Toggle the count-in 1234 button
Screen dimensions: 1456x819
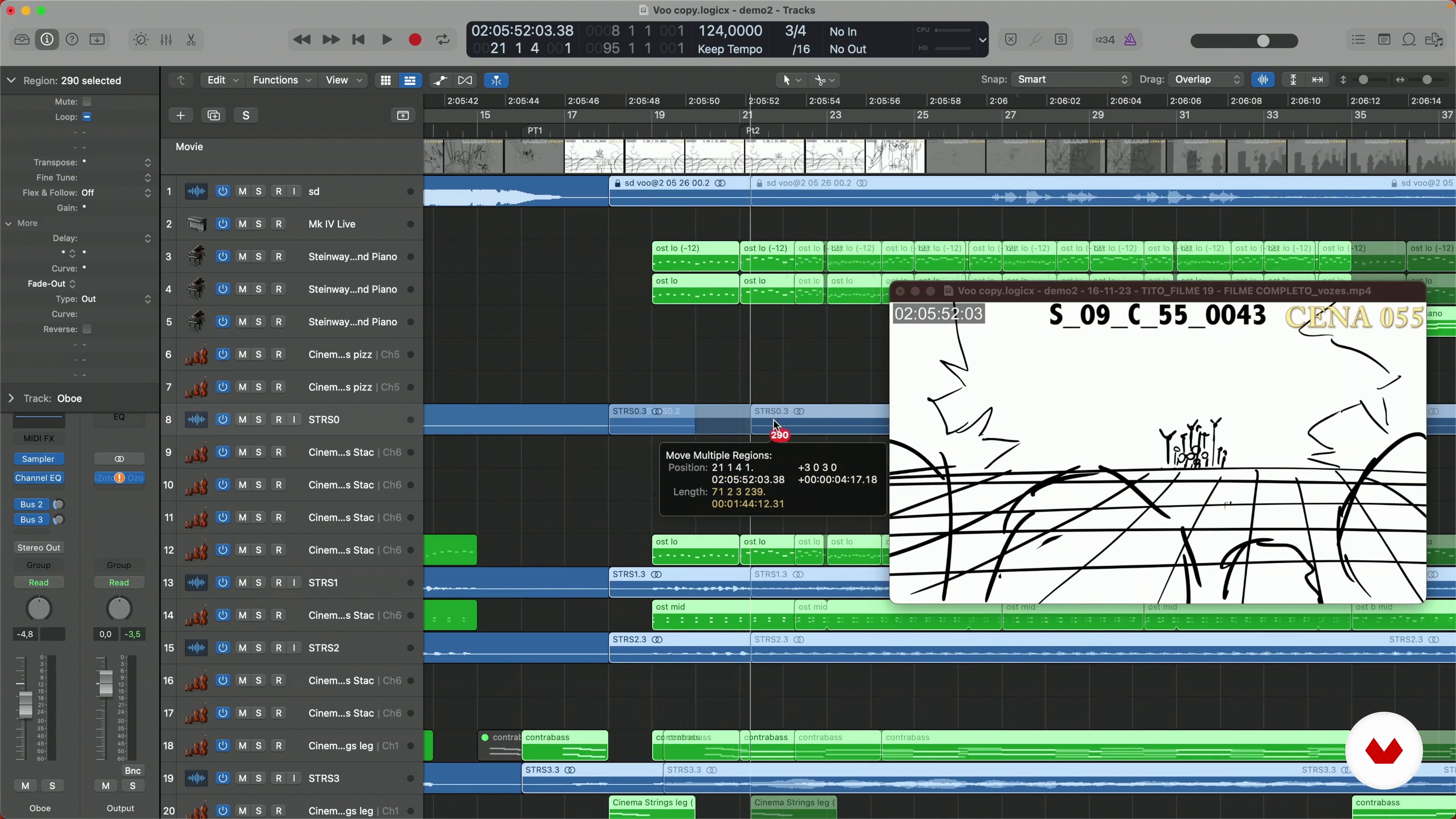point(1105,39)
